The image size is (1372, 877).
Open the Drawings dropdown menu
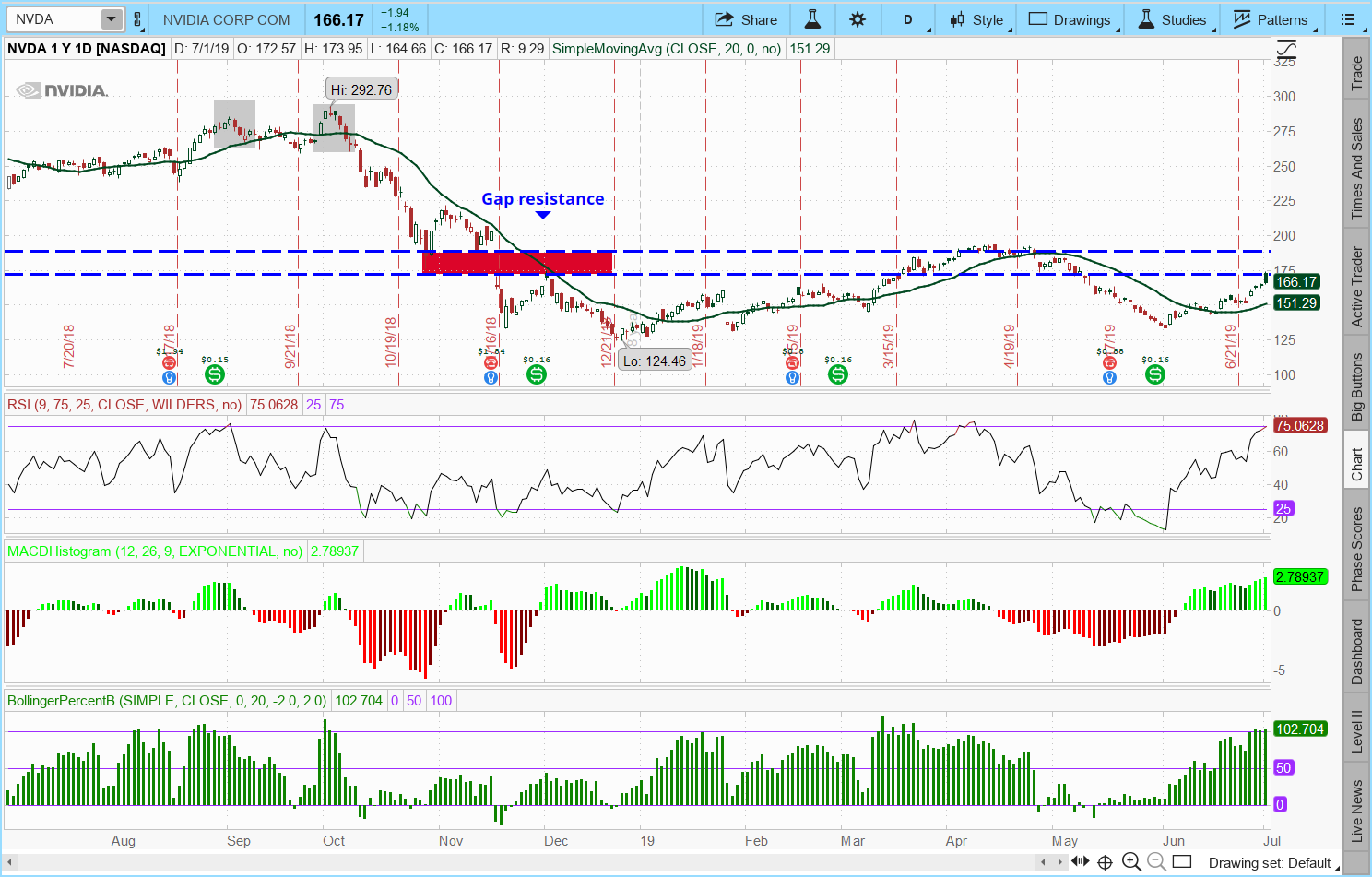pos(1070,19)
